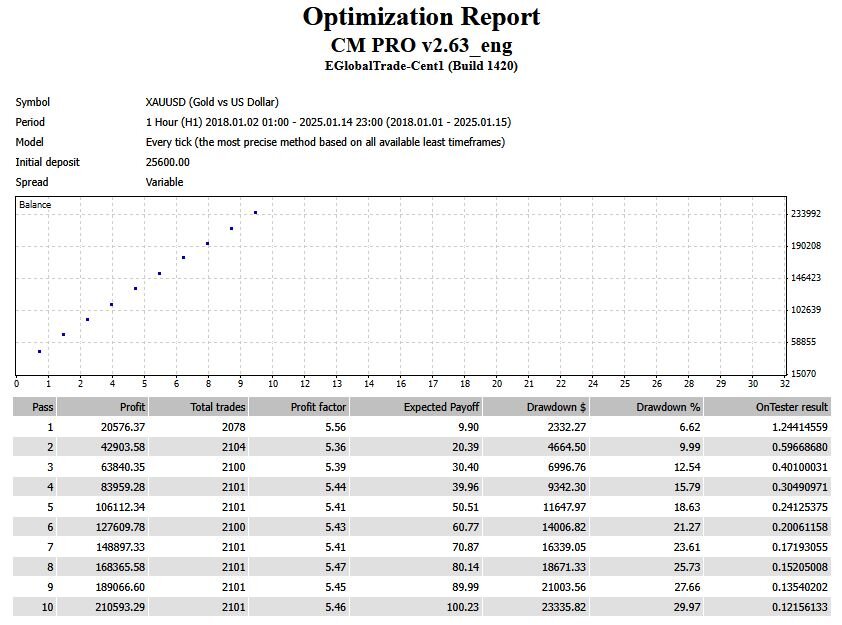Click total trades value 2078
Image resolution: width=842 pixels, height=625 pixels.
click(234, 427)
